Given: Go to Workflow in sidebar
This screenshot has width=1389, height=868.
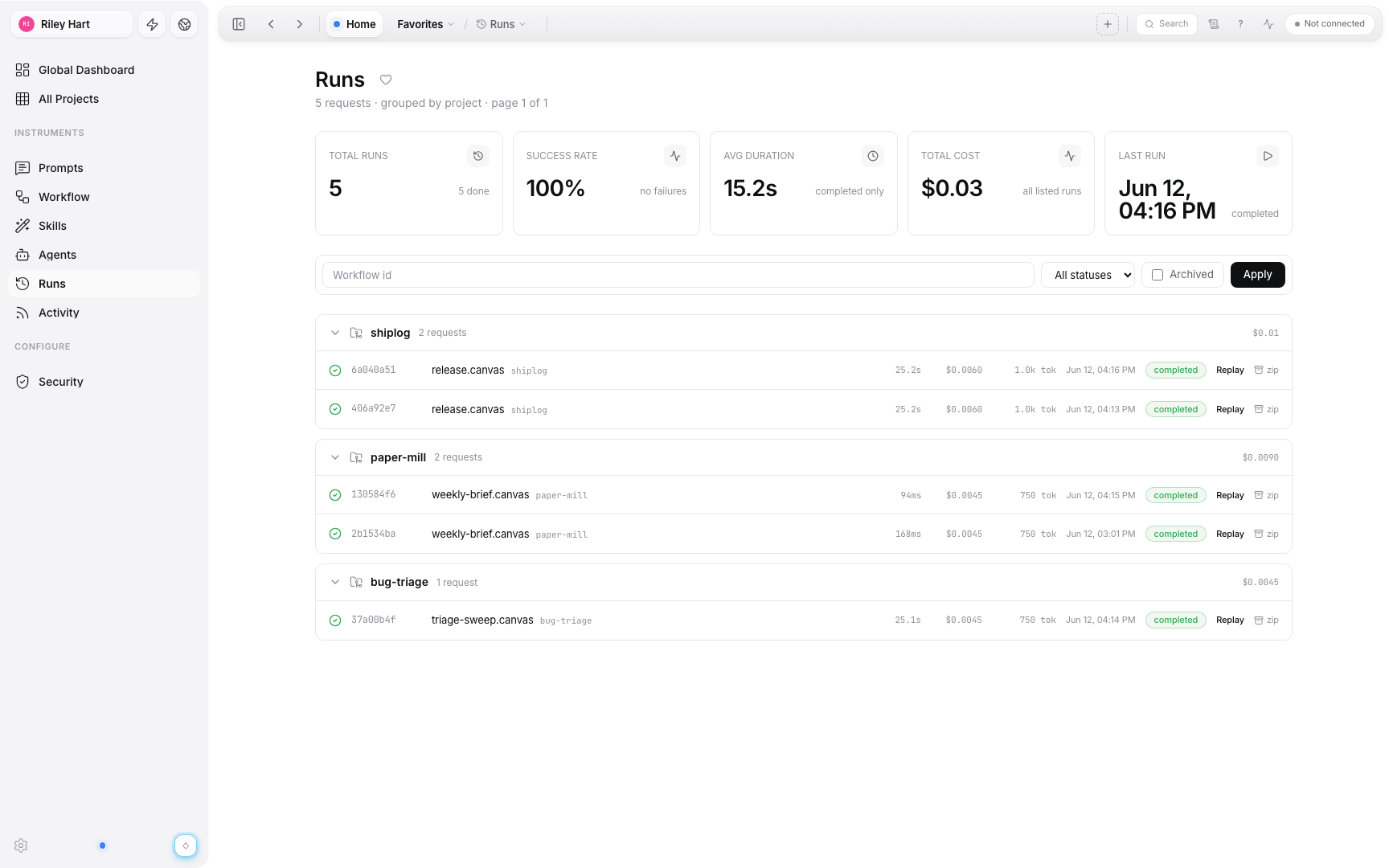Looking at the screenshot, I should 104,197.
